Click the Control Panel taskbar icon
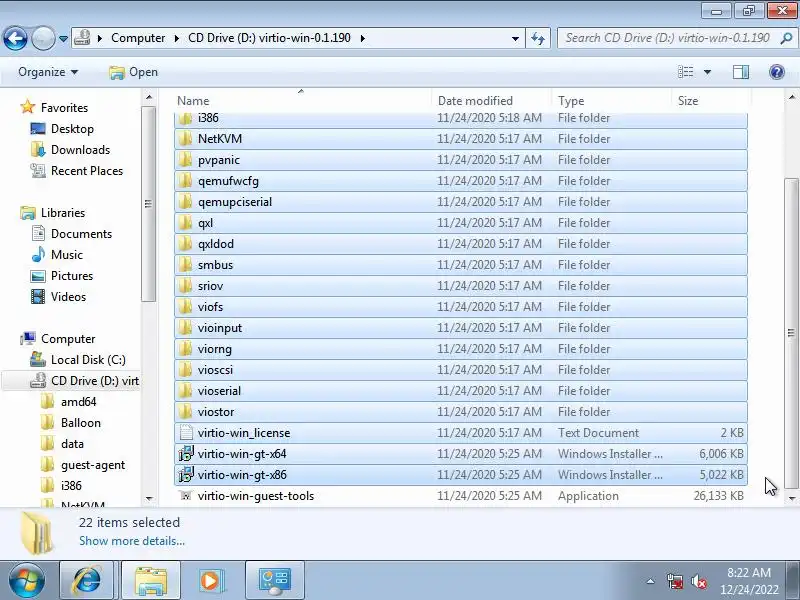Image resolution: width=800 pixels, height=600 pixels. (275, 580)
